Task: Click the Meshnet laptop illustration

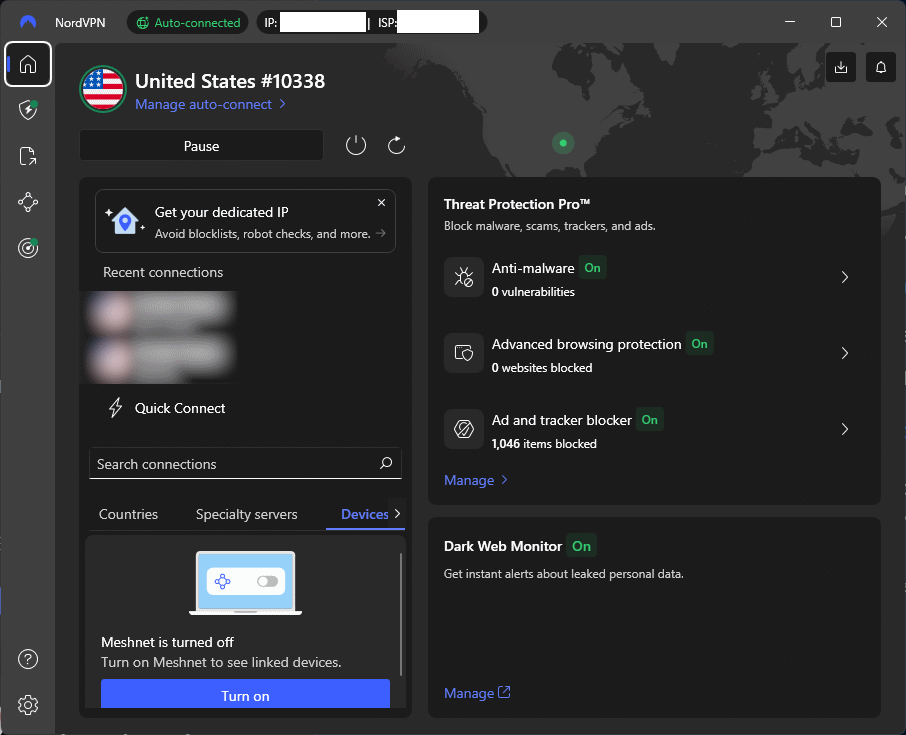Action: click(x=246, y=582)
